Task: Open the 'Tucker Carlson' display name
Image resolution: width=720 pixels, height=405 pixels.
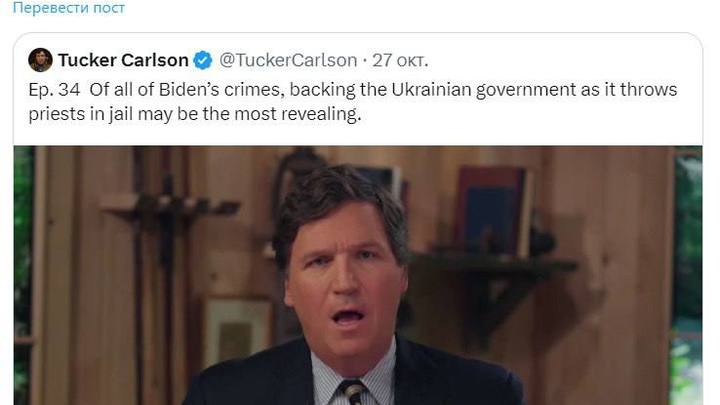Action: click(x=123, y=60)
